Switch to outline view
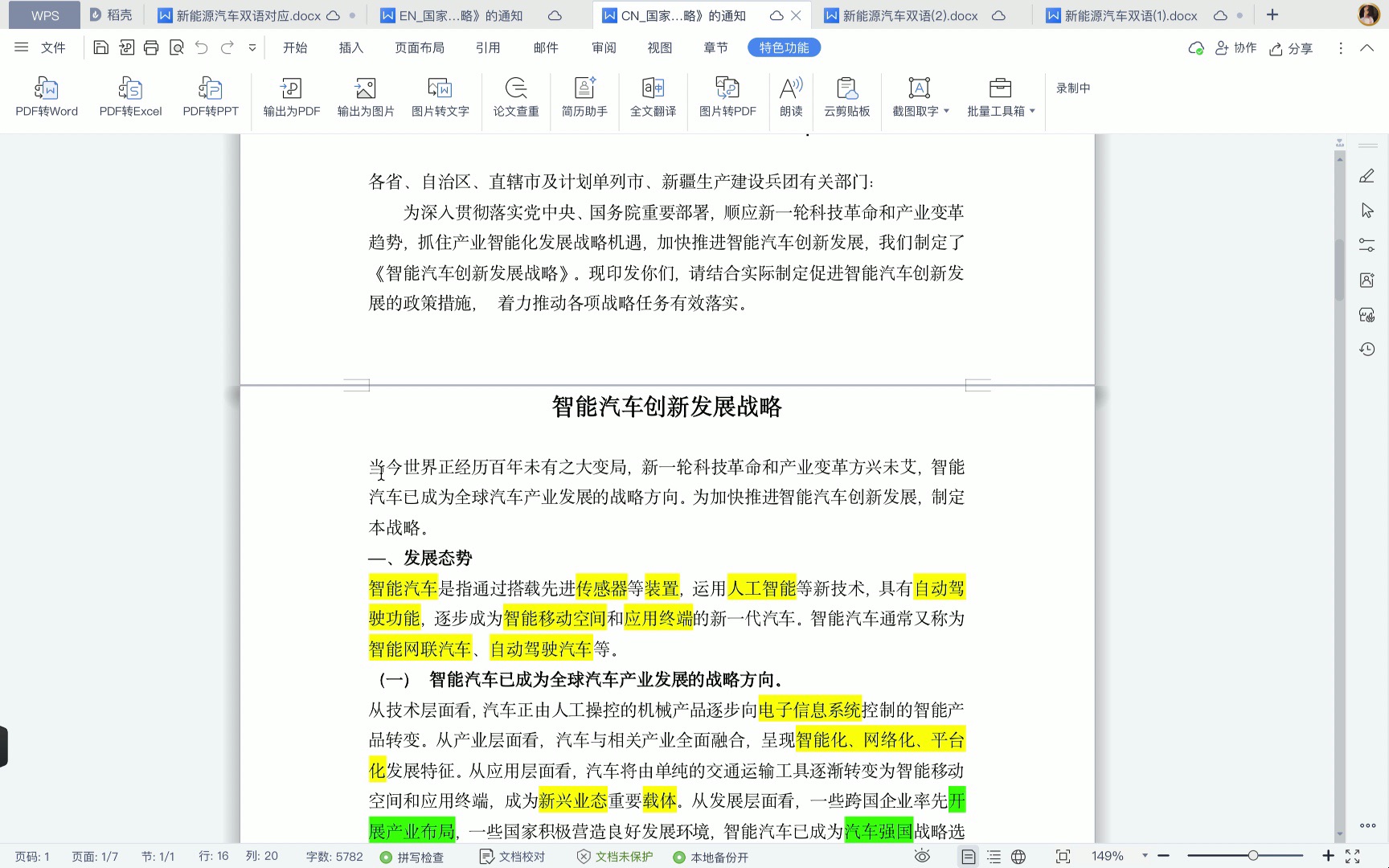This screenshot has height=868, width=1389. [x=994, y=857]
